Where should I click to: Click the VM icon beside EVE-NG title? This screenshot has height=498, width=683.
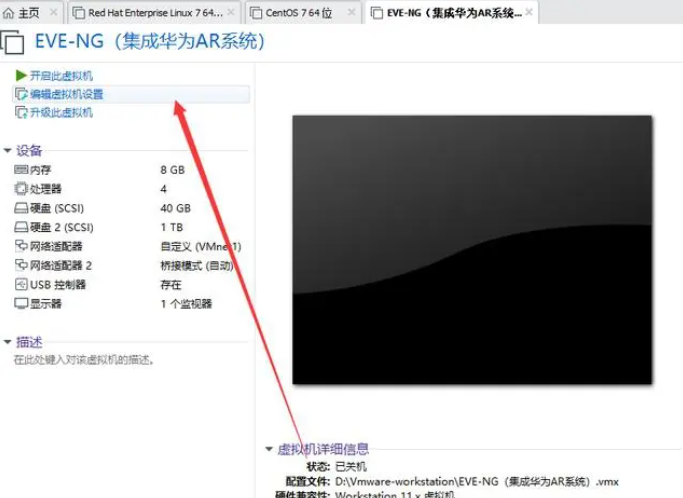(13, 42)
